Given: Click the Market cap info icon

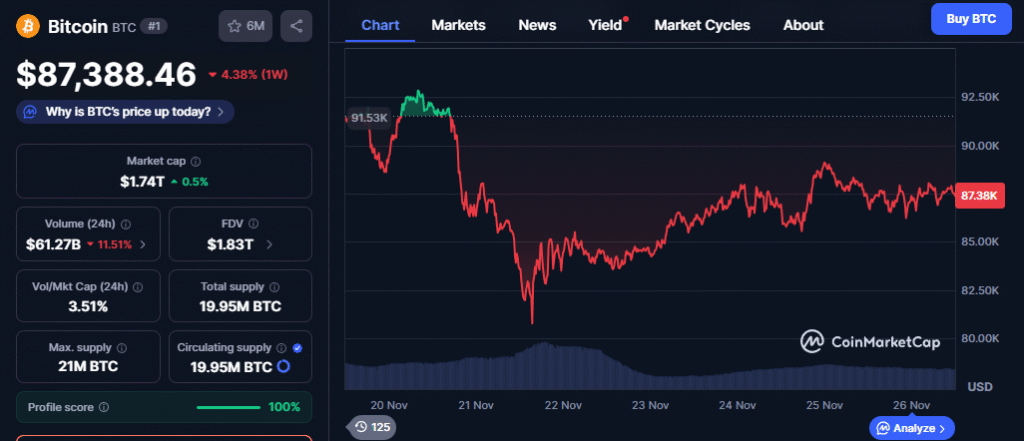Looking at the screenshot, I should pyautogui.click(x=195, y=161).
